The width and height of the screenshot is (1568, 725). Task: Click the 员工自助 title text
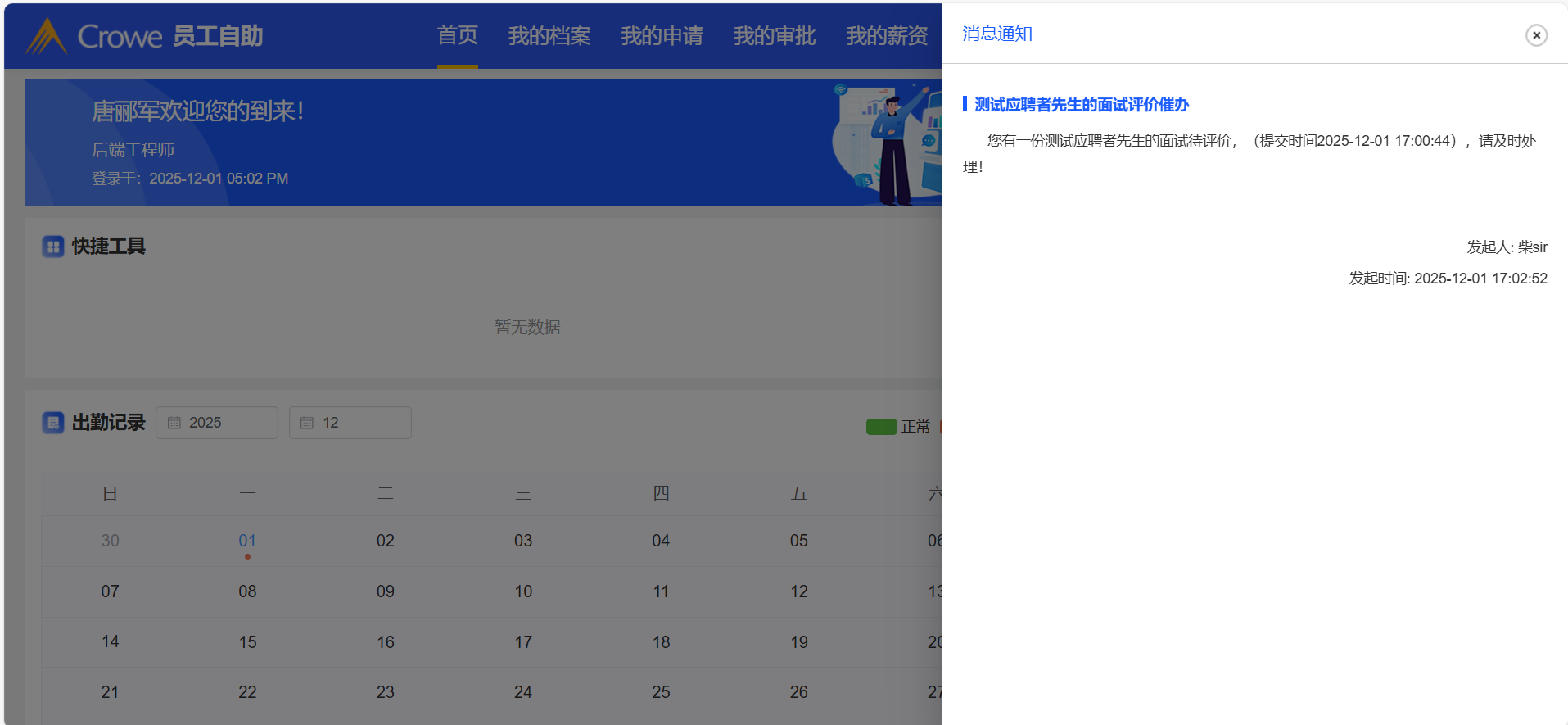[218, 36]
